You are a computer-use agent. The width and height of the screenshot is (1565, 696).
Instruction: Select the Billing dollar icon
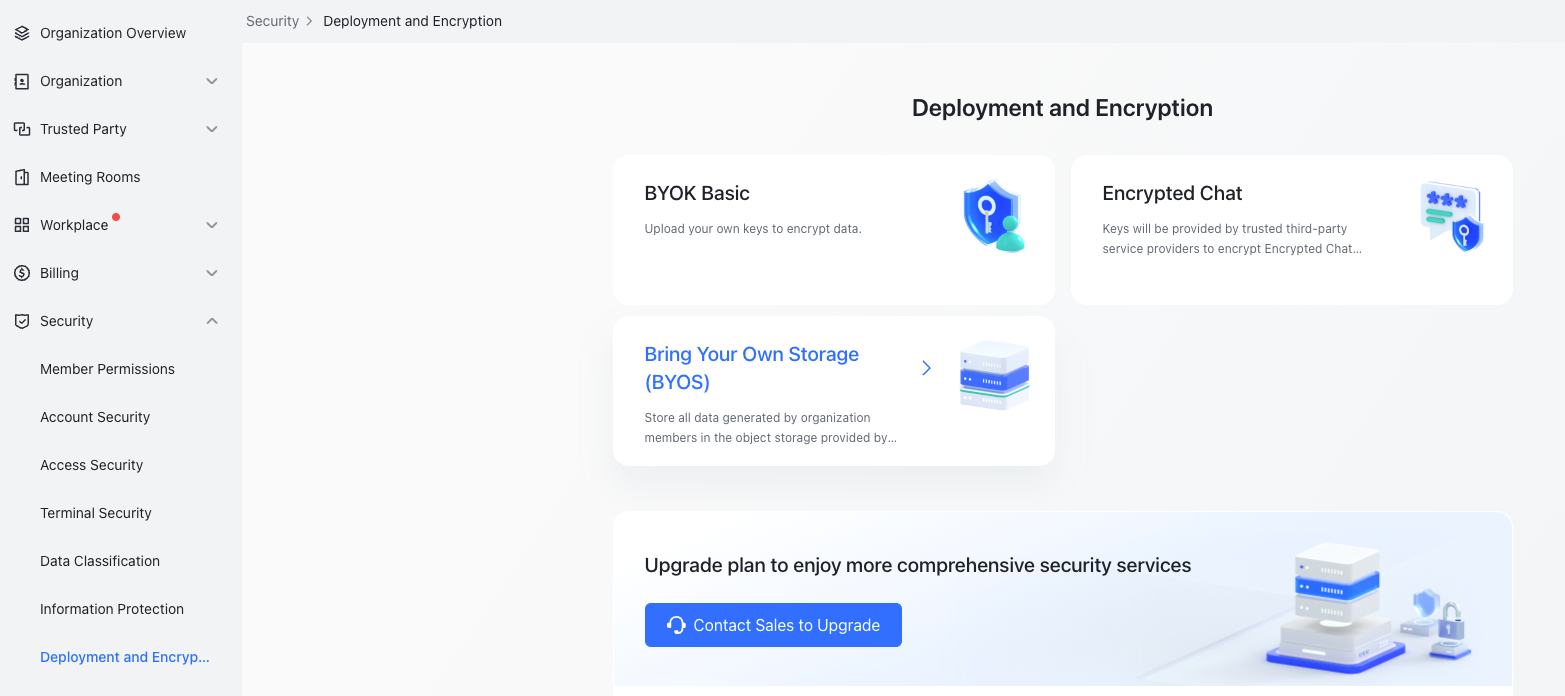click(21, 273)
